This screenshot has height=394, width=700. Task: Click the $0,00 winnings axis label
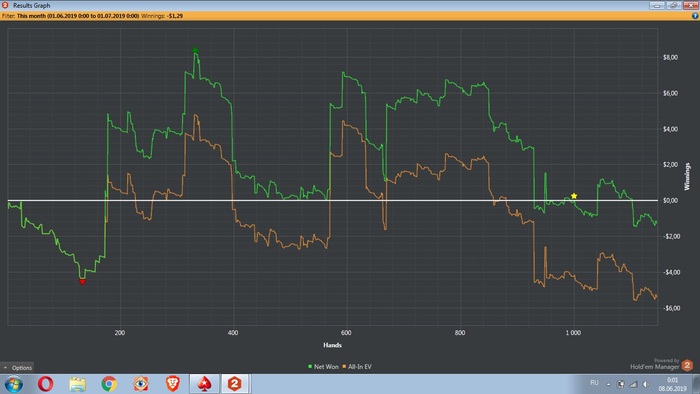coord(670,200)
